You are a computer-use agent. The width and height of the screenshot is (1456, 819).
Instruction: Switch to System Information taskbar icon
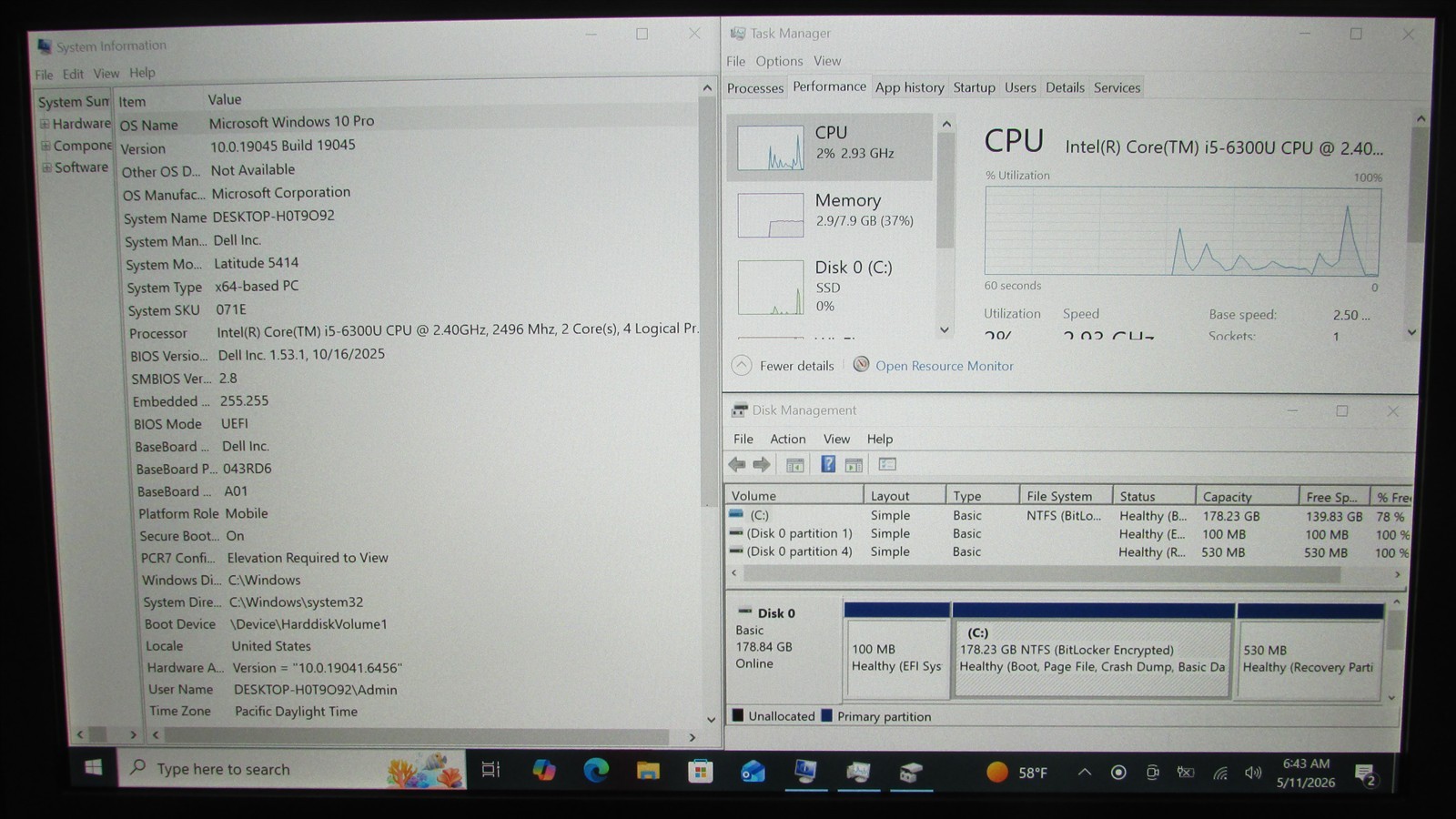coord(805,772)
